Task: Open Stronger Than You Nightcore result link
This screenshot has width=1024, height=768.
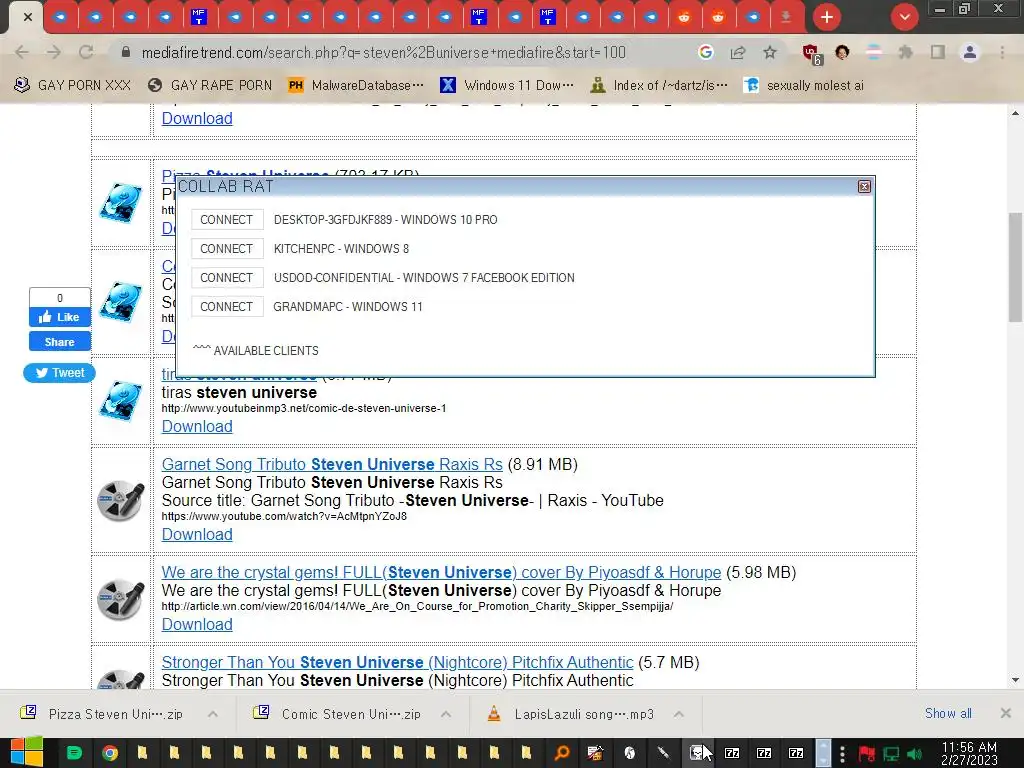Action: pyautogui.click(x=398, y=662)
